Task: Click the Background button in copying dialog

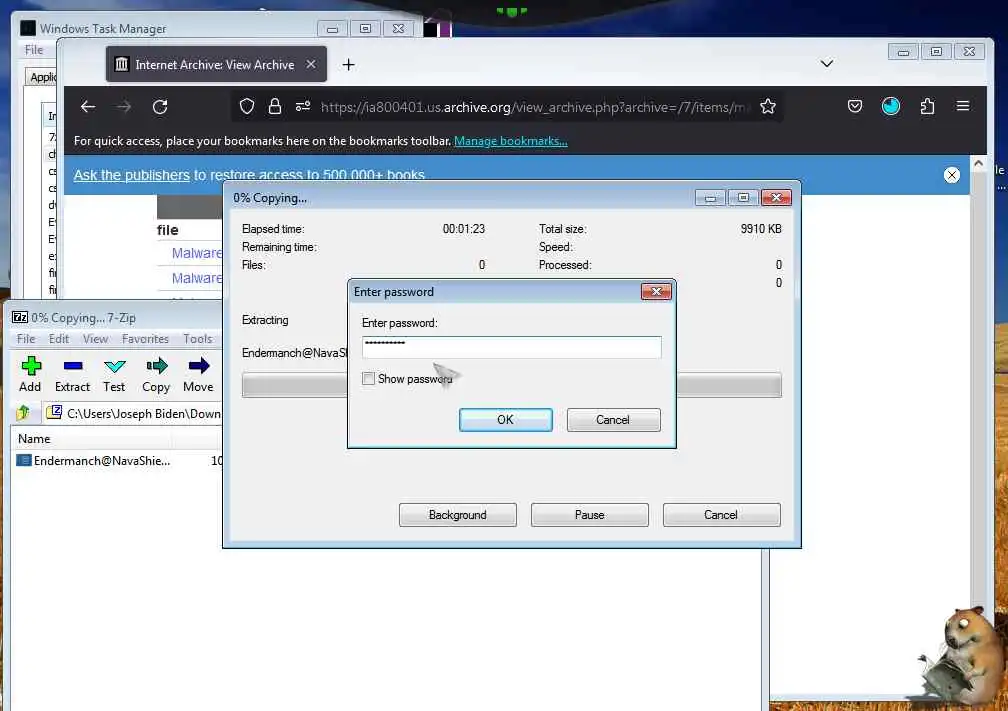Action: [458, 515]
